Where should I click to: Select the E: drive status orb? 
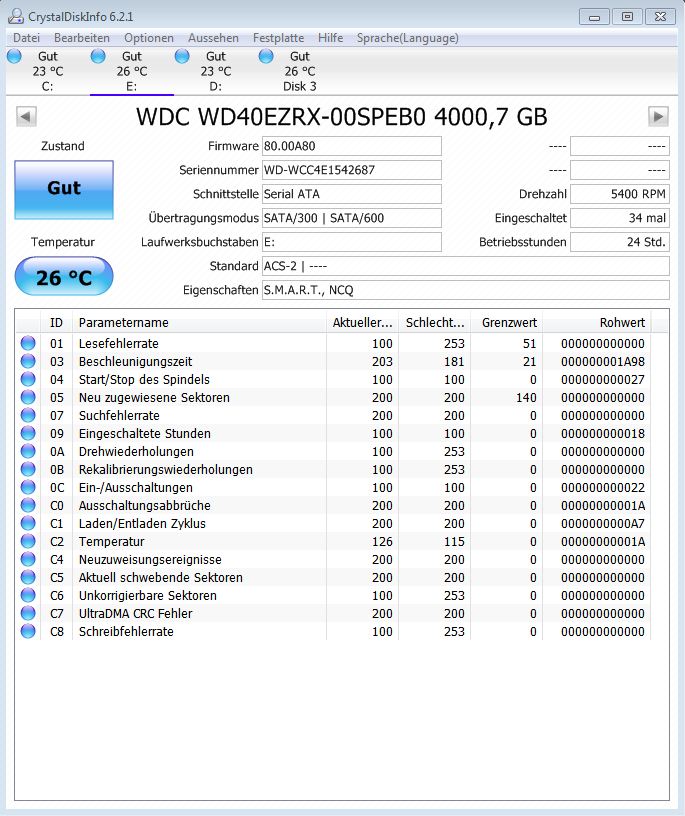coord(98,56)
